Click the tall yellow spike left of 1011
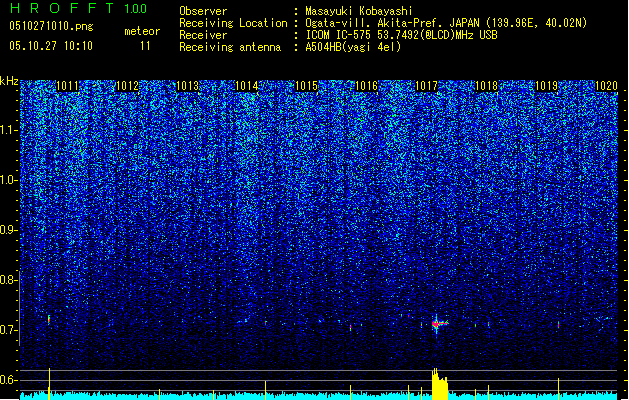629x400 pixels. tap(49, 384)
